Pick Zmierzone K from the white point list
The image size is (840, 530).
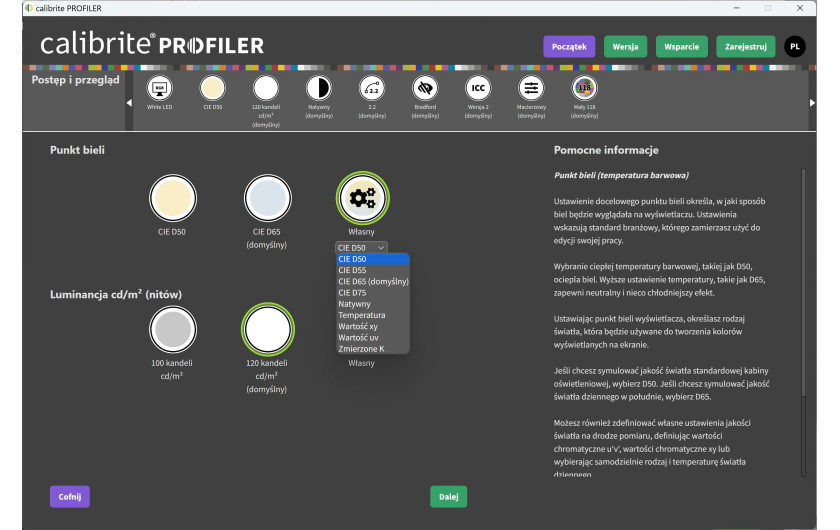pyautogui.click(x=373, y=349)
